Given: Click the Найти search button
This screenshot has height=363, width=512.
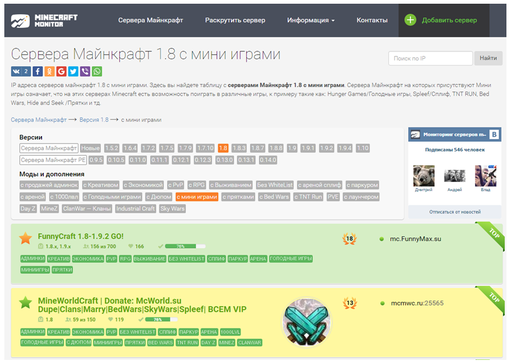Looking at the screenshot, I should (488, 58).
